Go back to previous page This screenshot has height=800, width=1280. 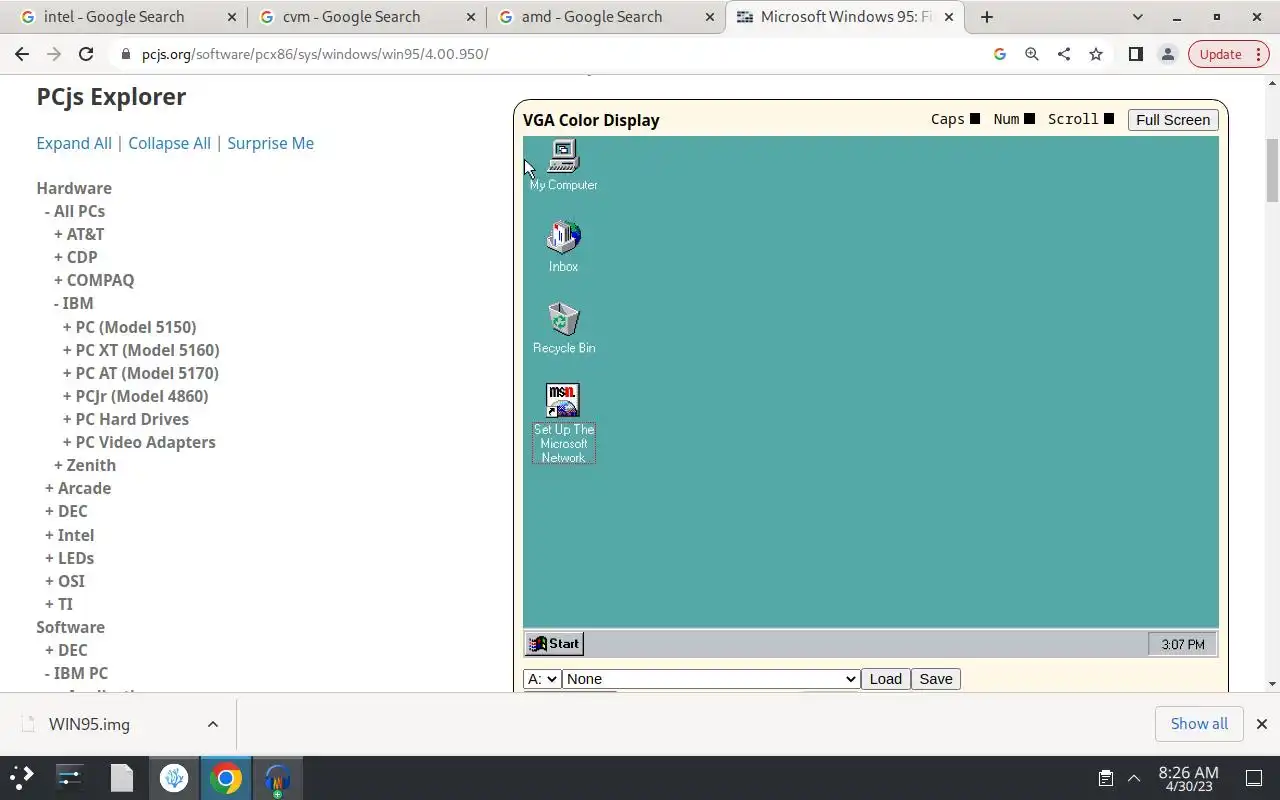coord(22,54)
